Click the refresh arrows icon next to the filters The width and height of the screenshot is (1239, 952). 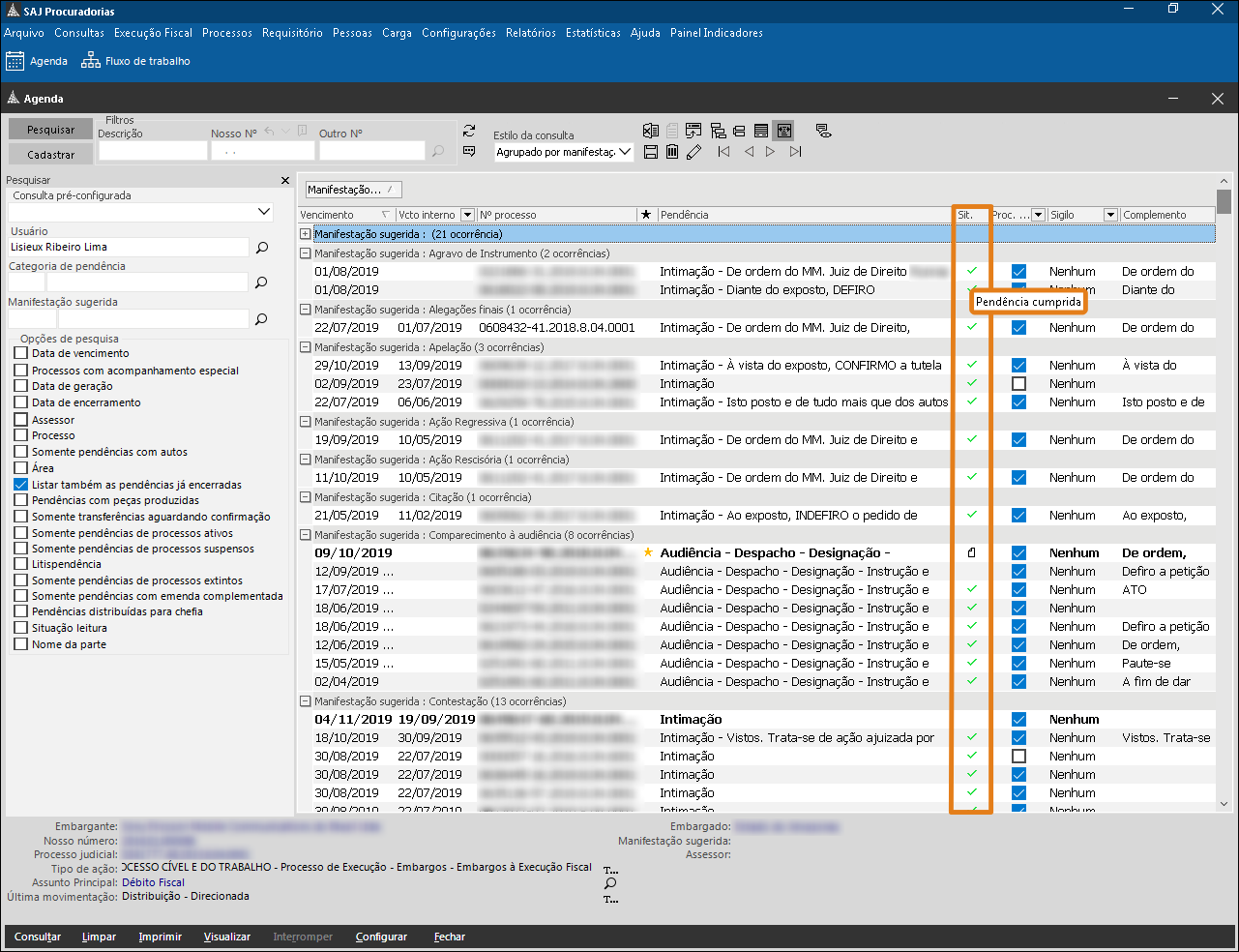[x=469, y=131]
